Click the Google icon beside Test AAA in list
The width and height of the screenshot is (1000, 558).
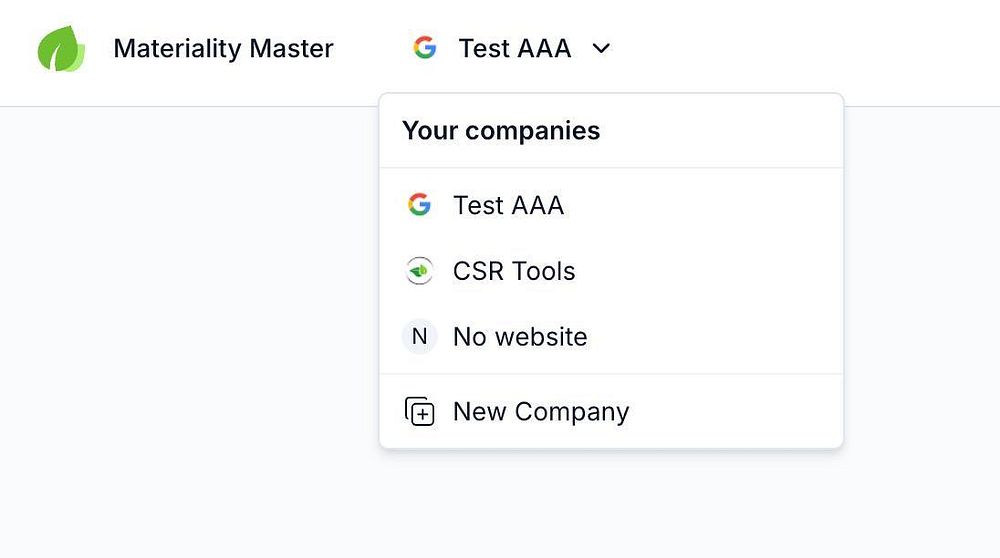419,205
